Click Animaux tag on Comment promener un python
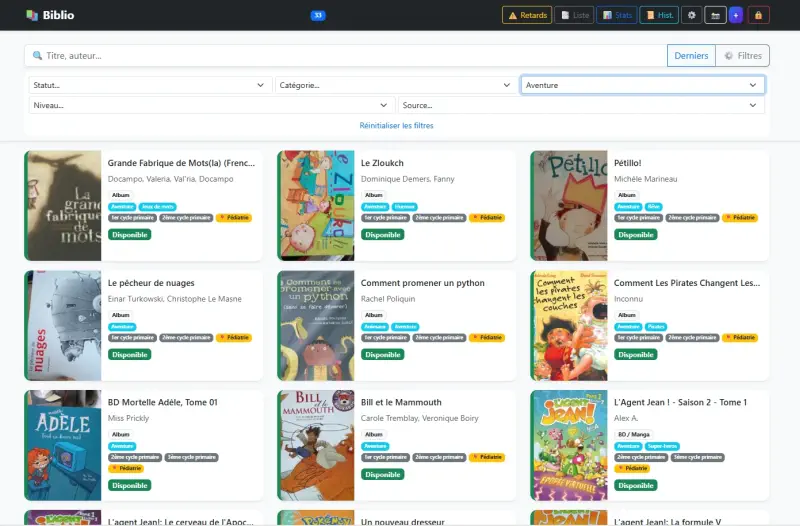 (x=375, y=327)
